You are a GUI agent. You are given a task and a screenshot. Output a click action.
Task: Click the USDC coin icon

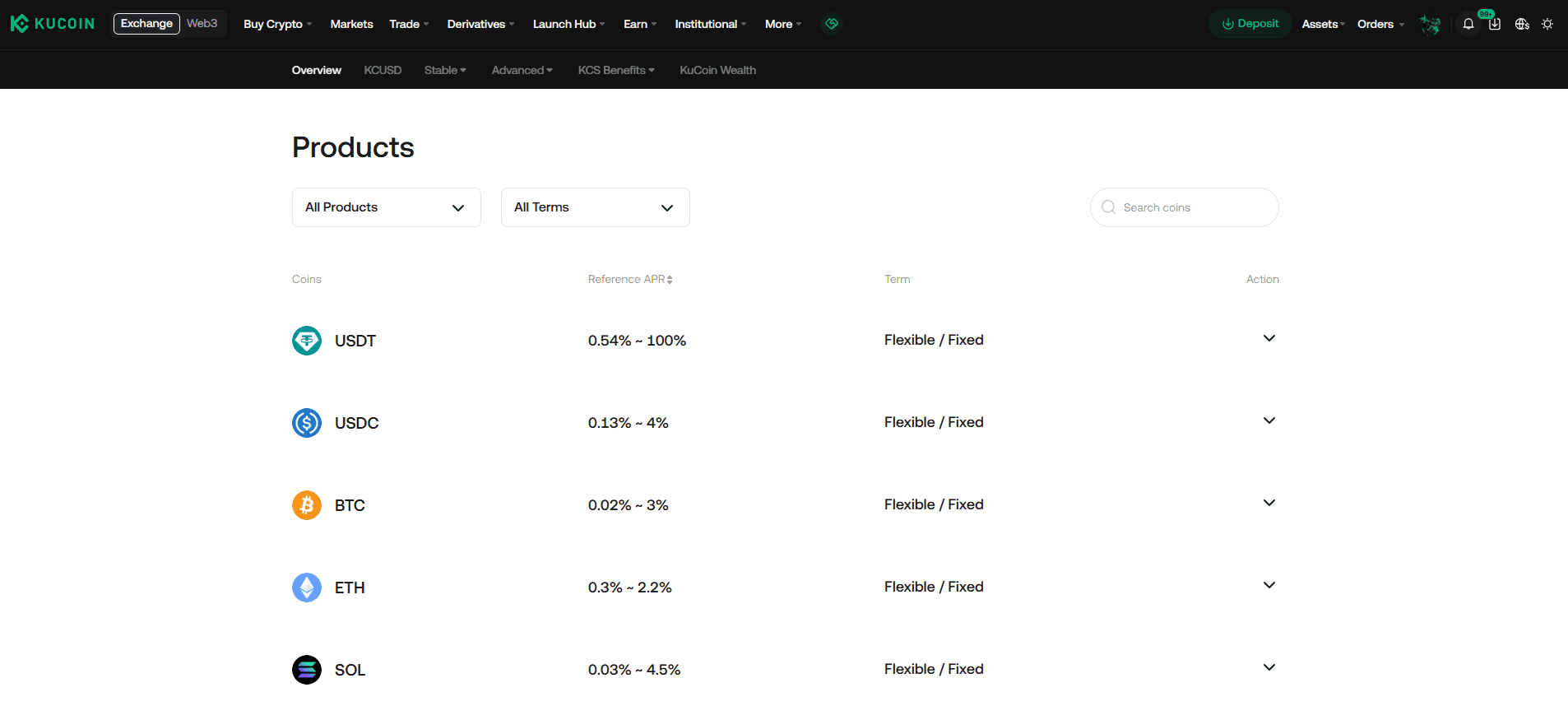307,423
